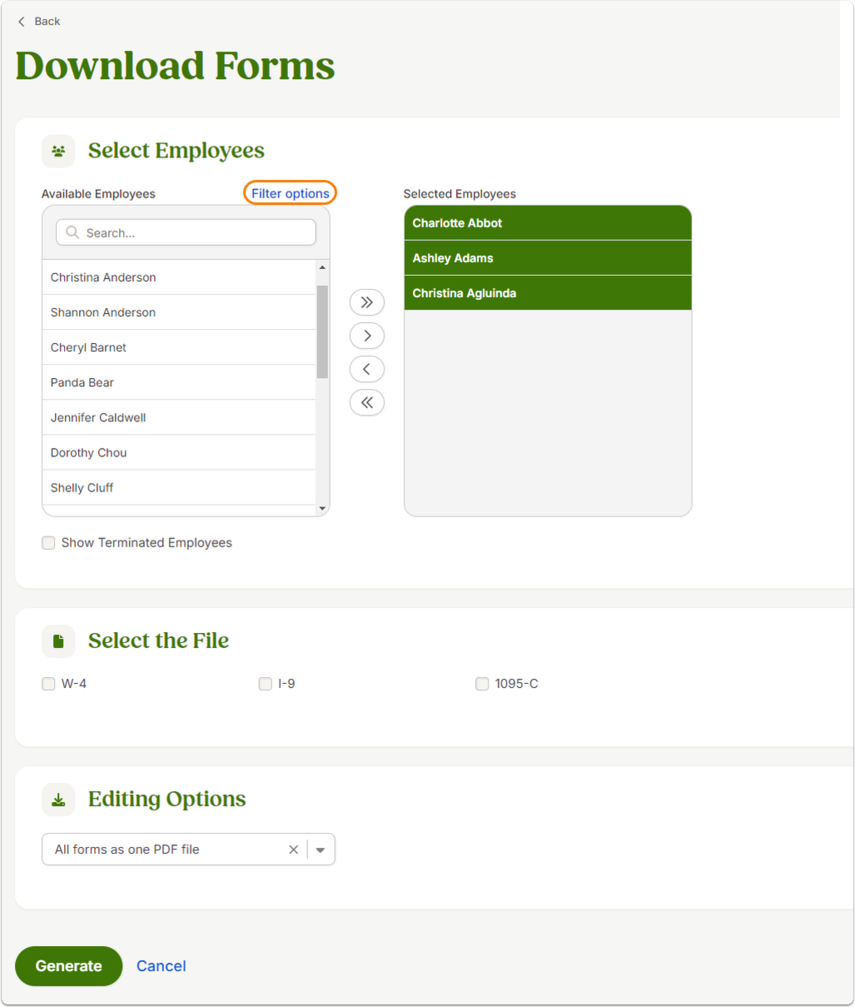Screen dimensions: 855x1007
Task: Select Shannon Anderson in available list
Action: pos(179,312)
